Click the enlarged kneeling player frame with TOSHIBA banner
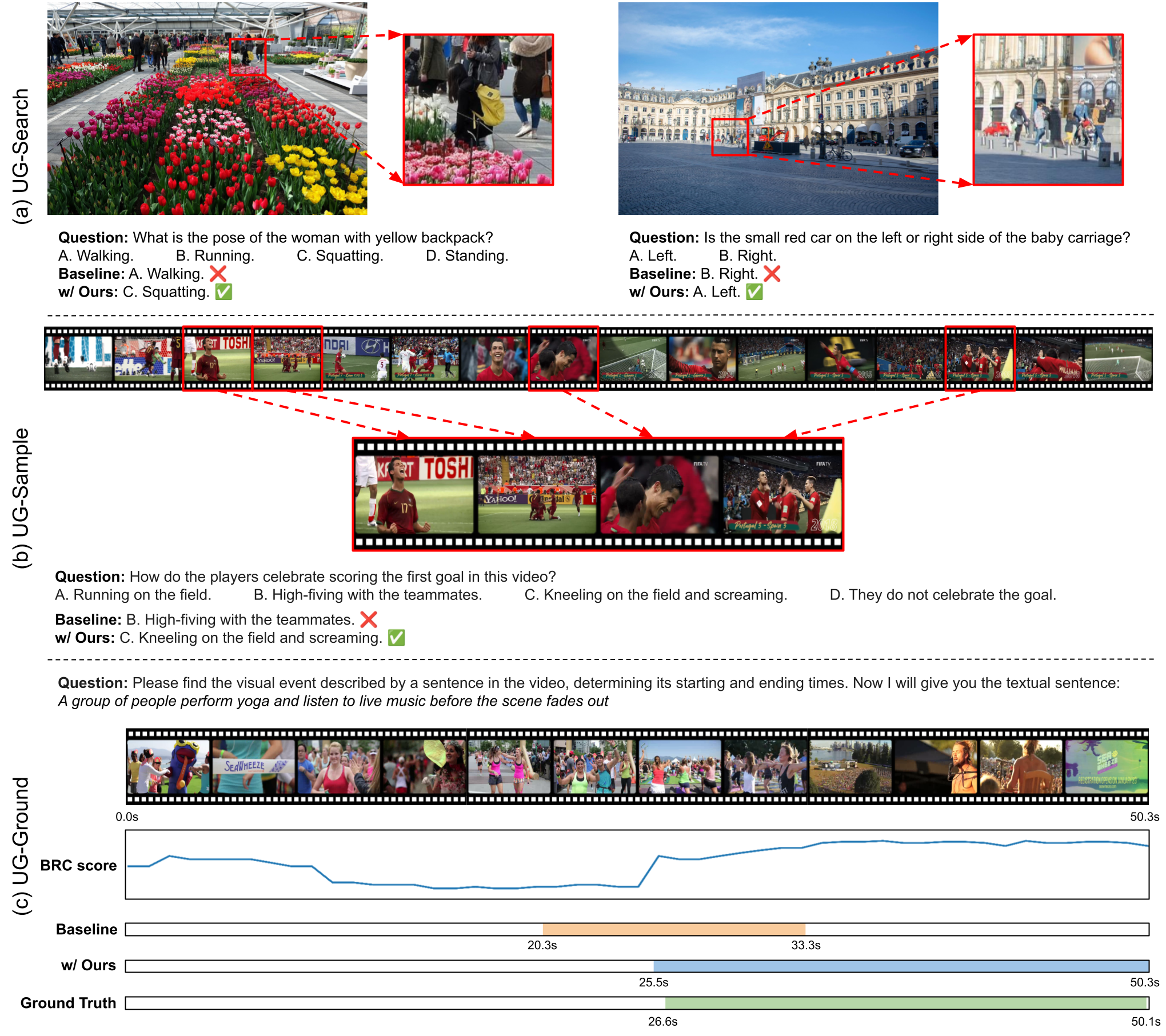The image size is (1166, 1036). tap(415, 495)
